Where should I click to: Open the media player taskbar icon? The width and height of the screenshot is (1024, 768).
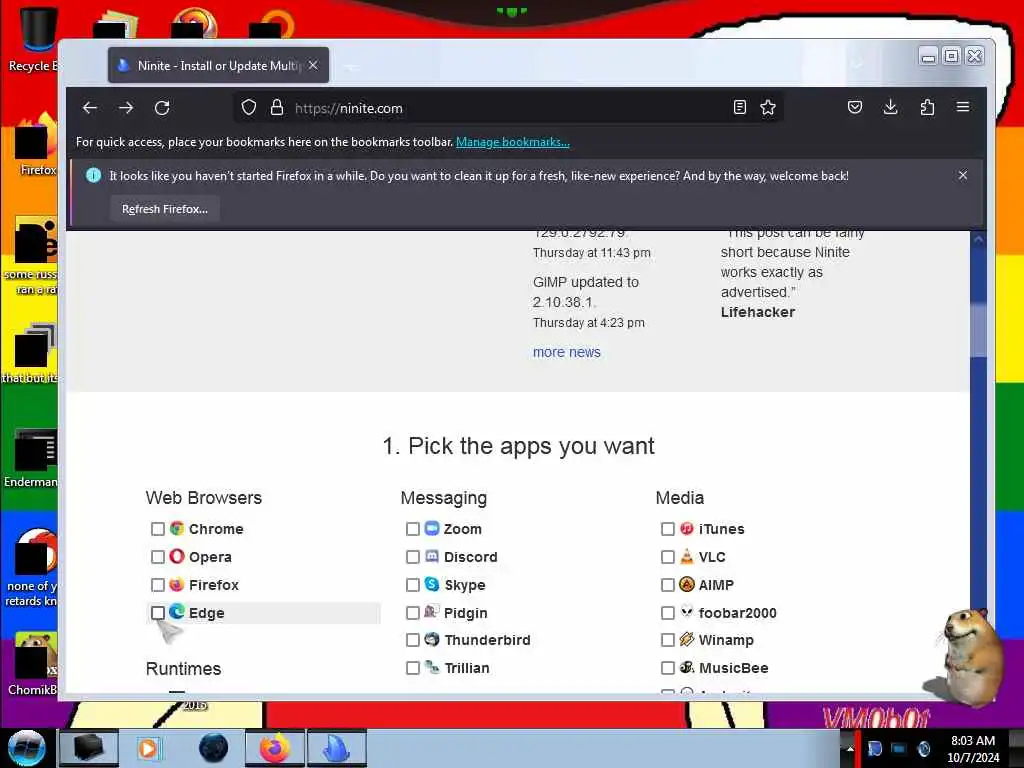(x=148, y=748)
